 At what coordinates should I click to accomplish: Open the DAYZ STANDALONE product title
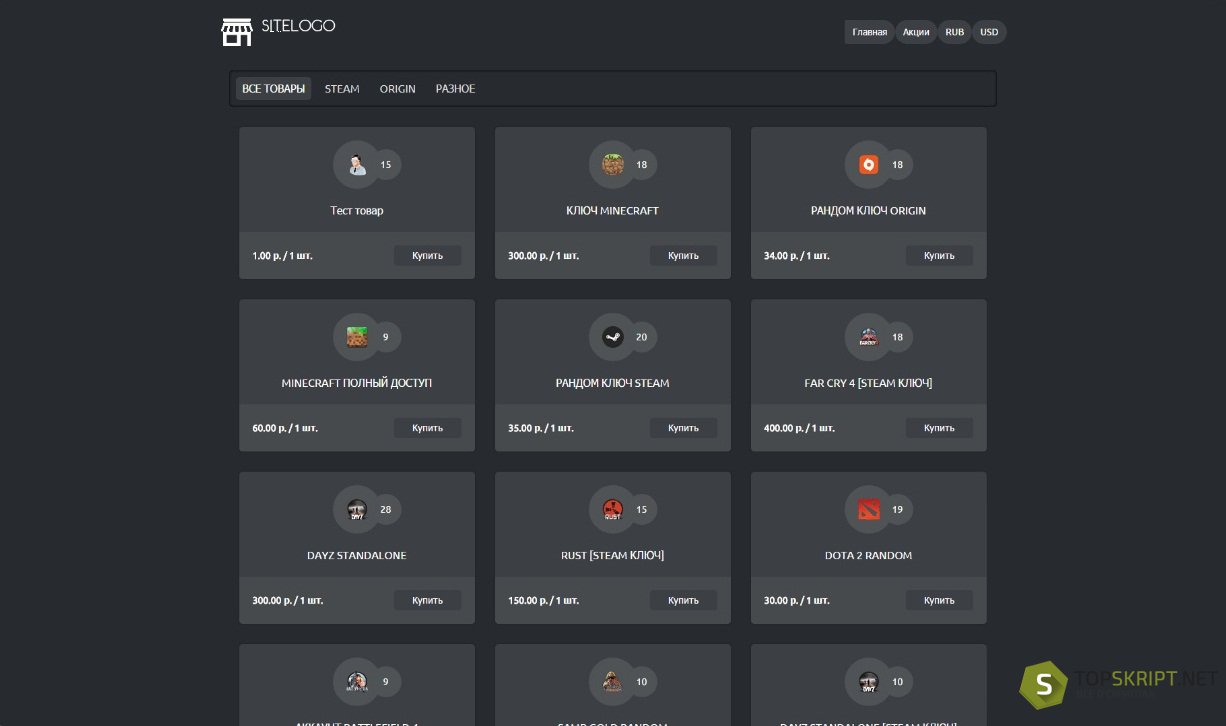tap(357, 556)
